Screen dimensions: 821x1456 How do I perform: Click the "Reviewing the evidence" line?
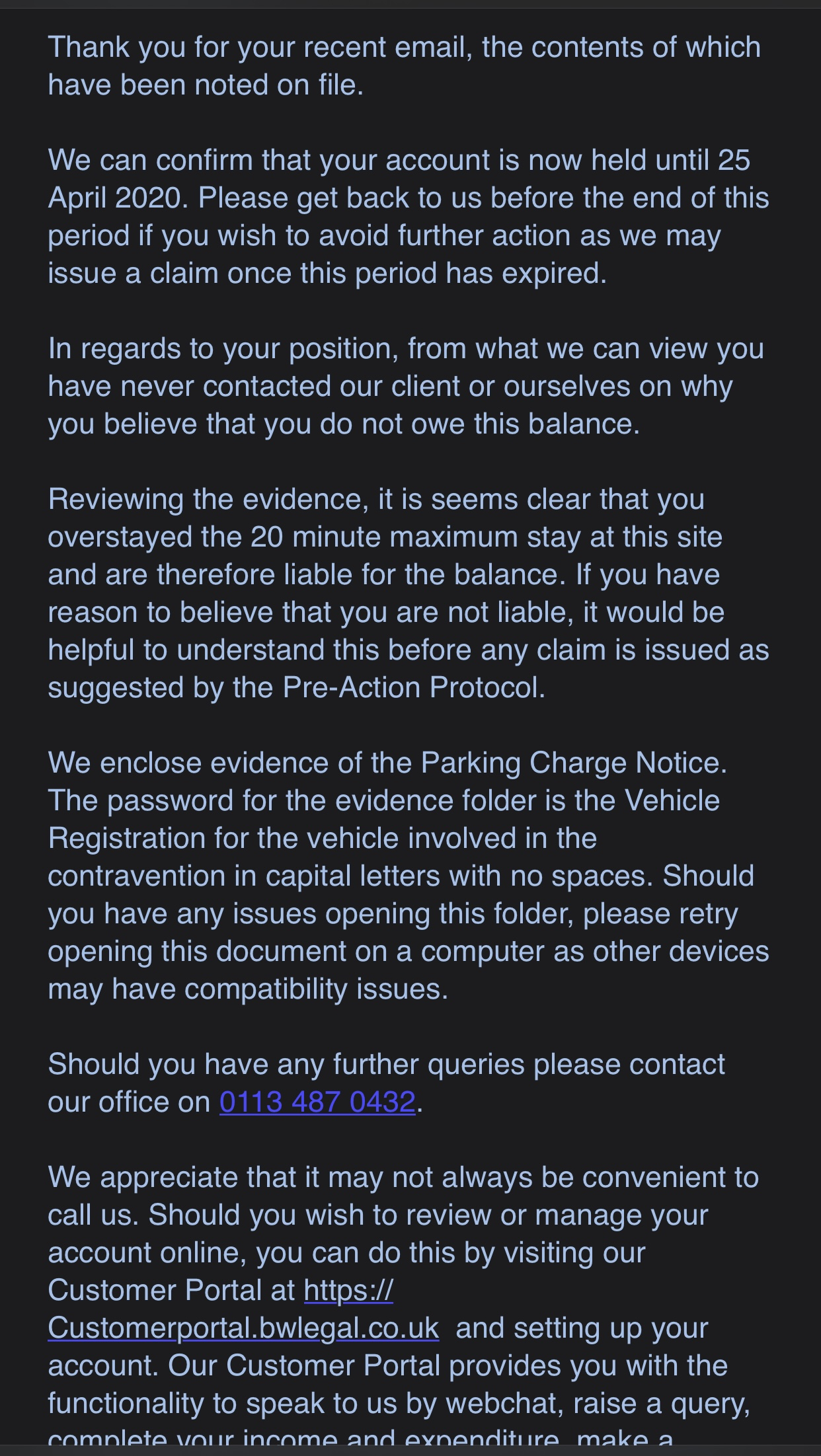tap(376, 500)
